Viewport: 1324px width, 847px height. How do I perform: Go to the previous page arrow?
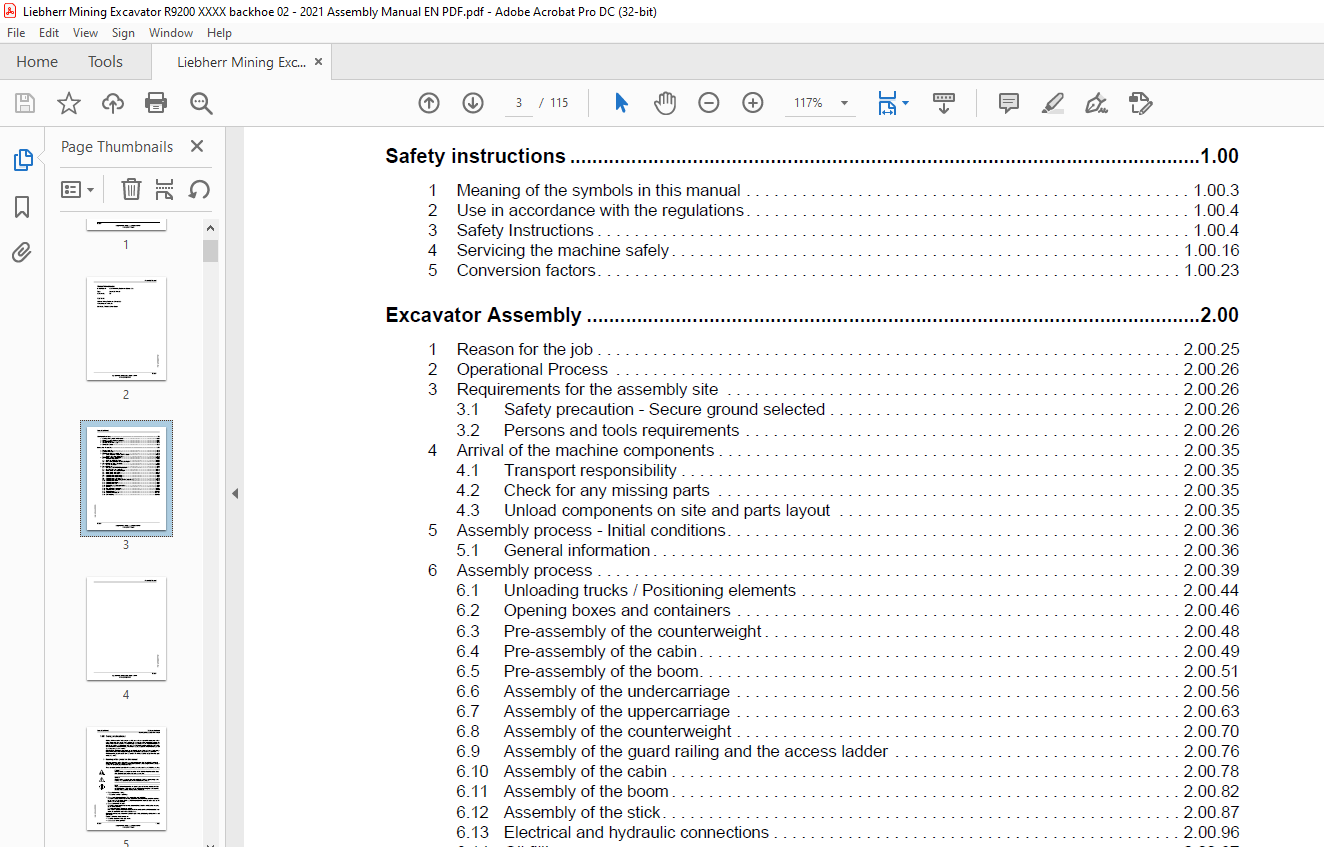(429, 103)
